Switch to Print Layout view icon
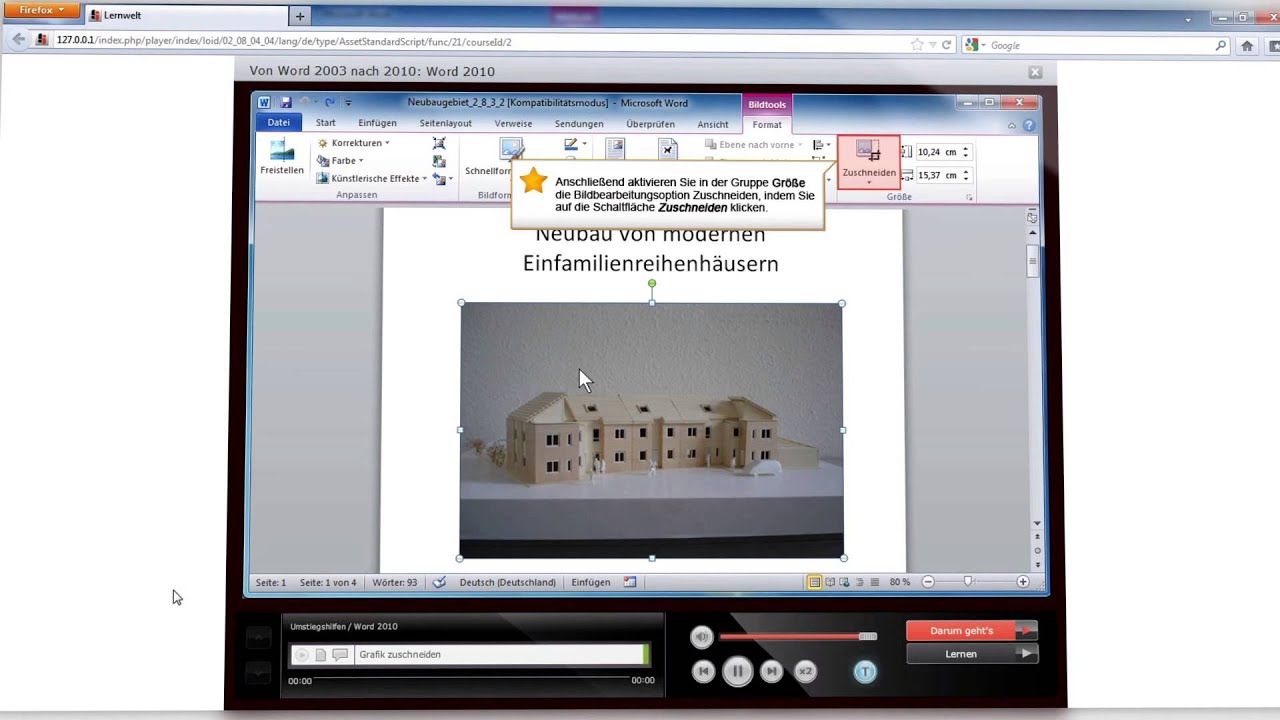 [815, 582]
